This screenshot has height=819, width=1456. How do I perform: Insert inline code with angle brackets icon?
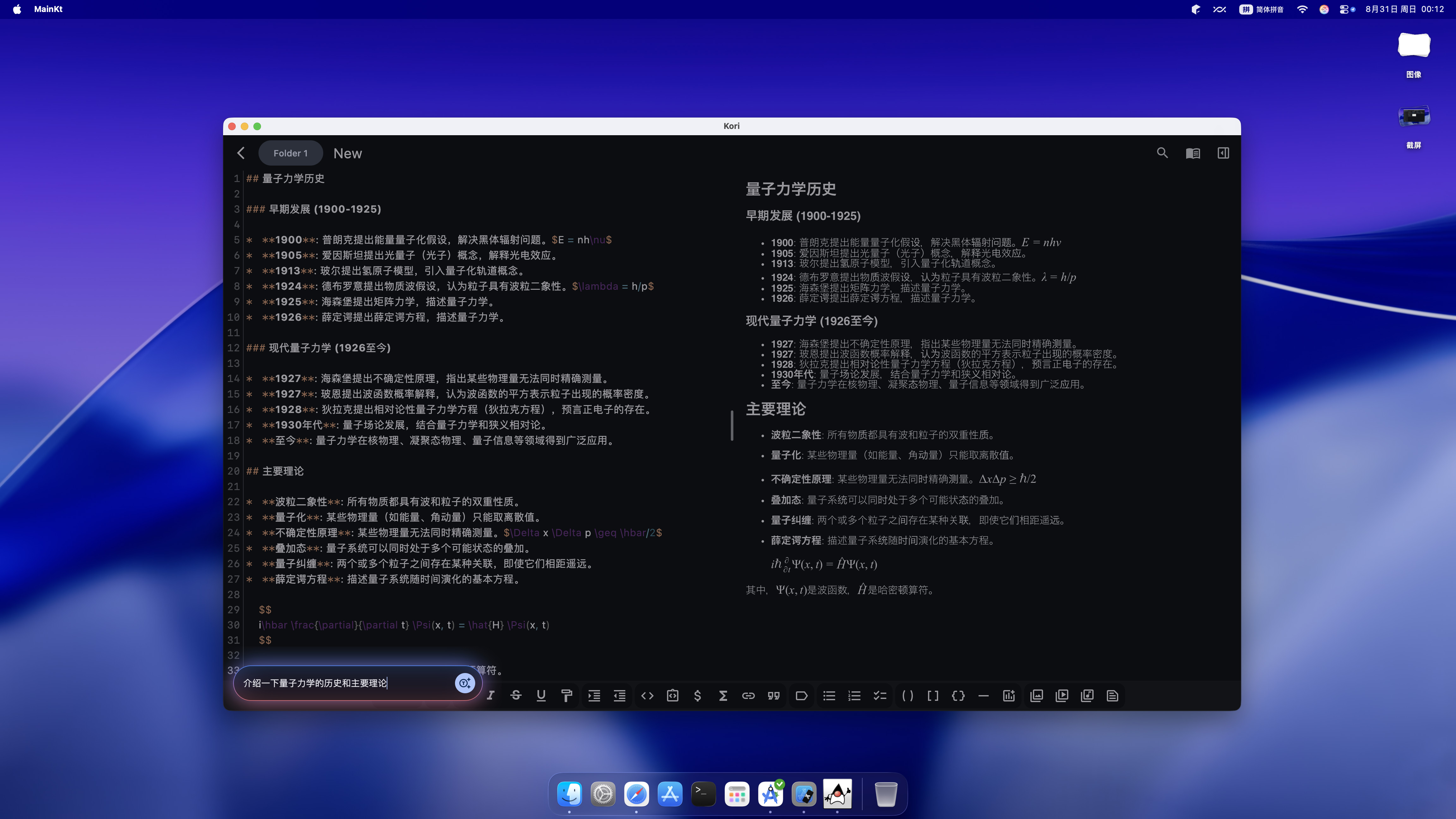pos(647,696)
